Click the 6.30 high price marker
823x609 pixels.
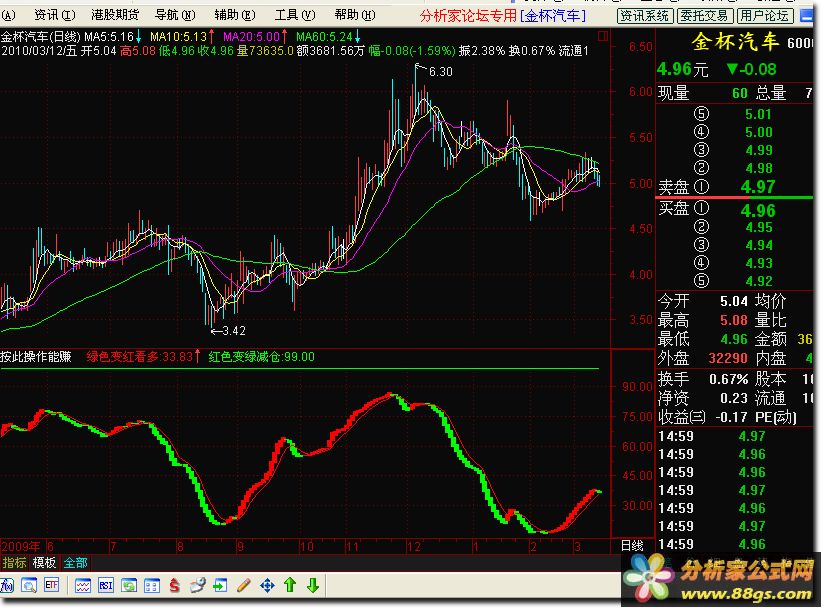[440, 71]
